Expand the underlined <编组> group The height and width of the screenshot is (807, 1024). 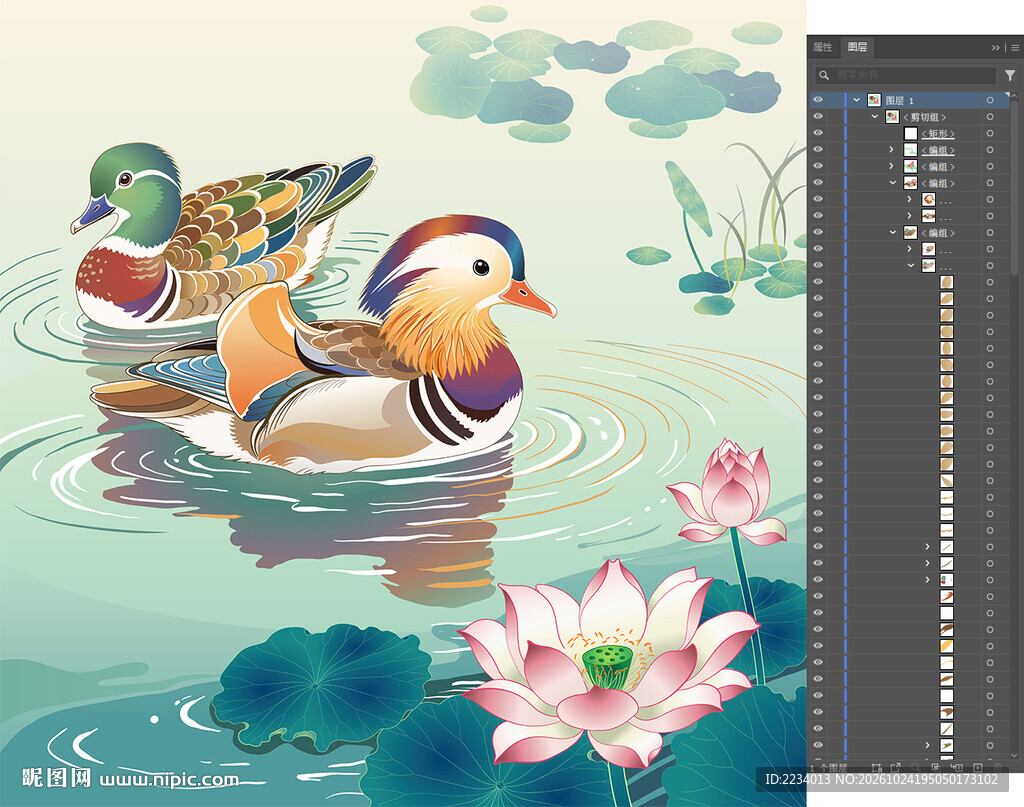(891, 150)
